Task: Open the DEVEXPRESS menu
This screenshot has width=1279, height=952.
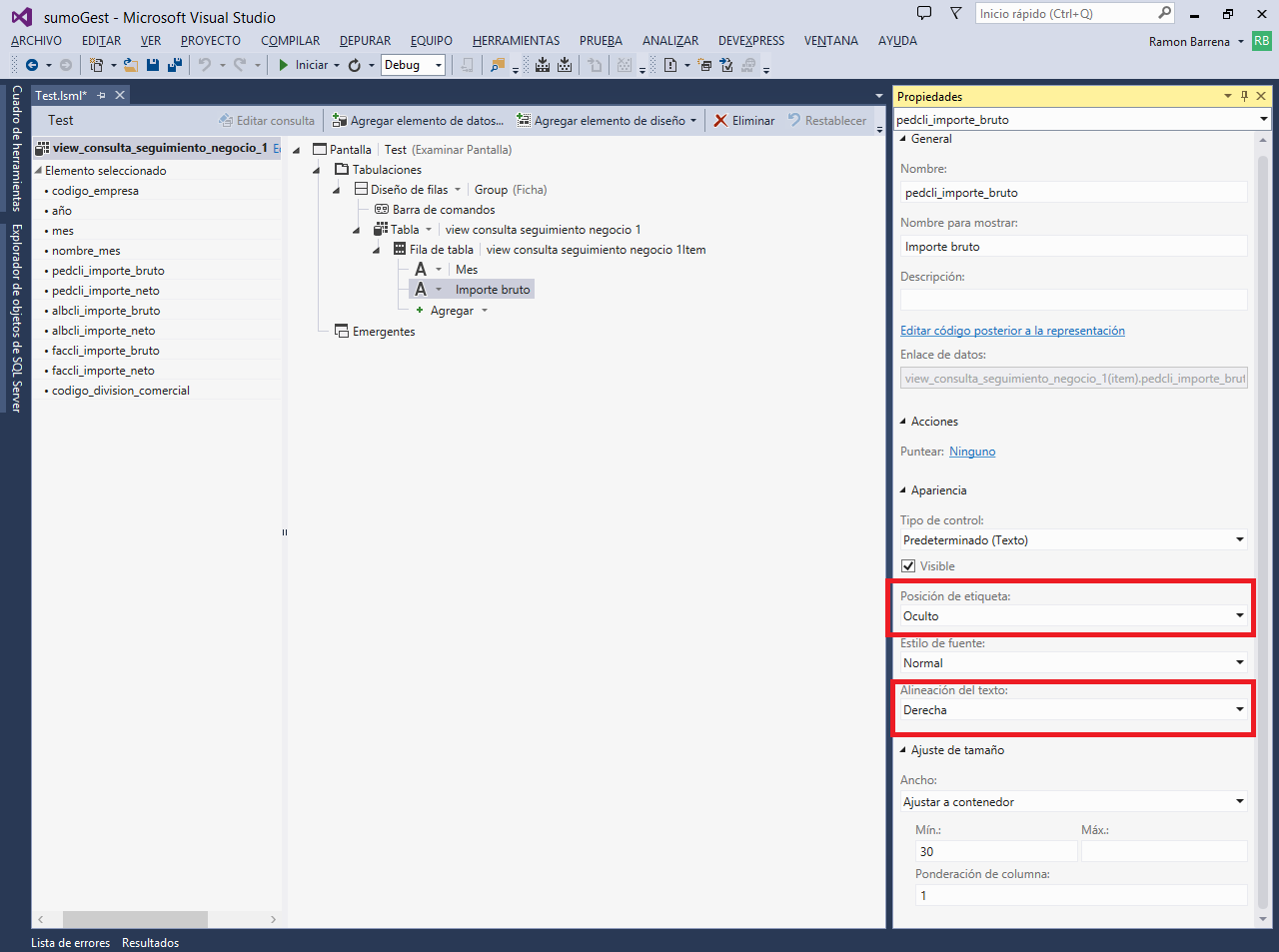Action: point(750,41)
